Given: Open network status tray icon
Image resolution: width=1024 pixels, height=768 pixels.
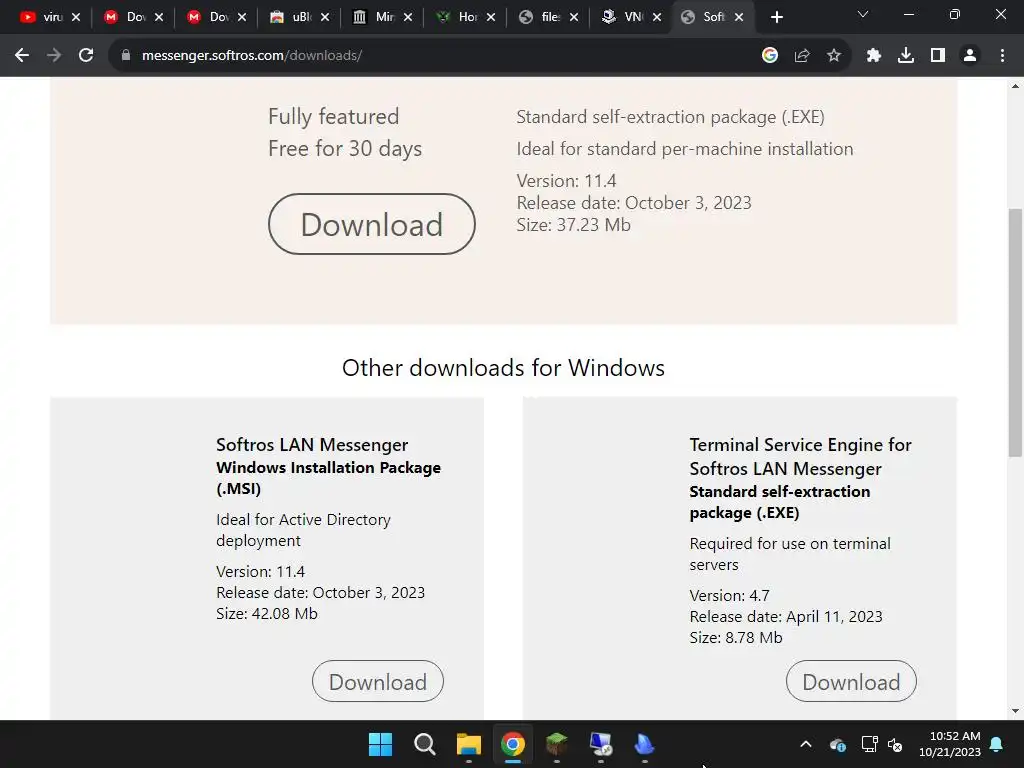Looking at the screenshot, I should point(869,744).
